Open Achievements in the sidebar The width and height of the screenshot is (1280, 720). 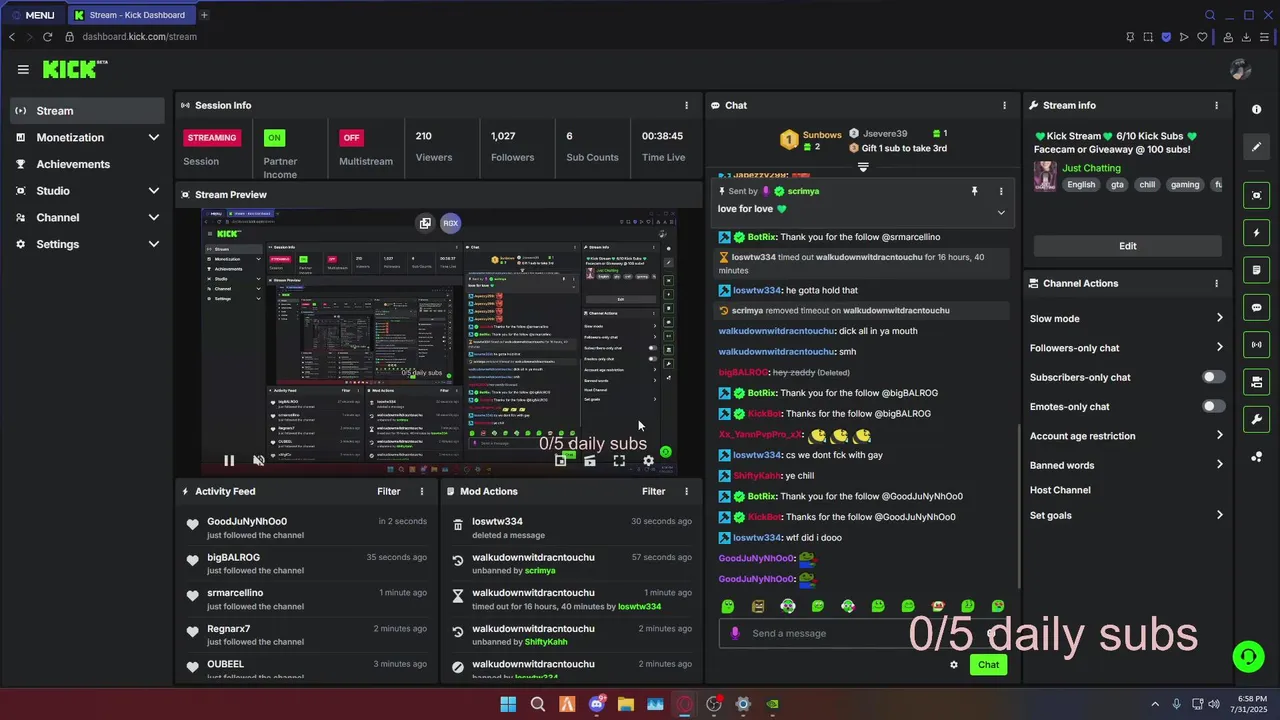click(87, 164)
